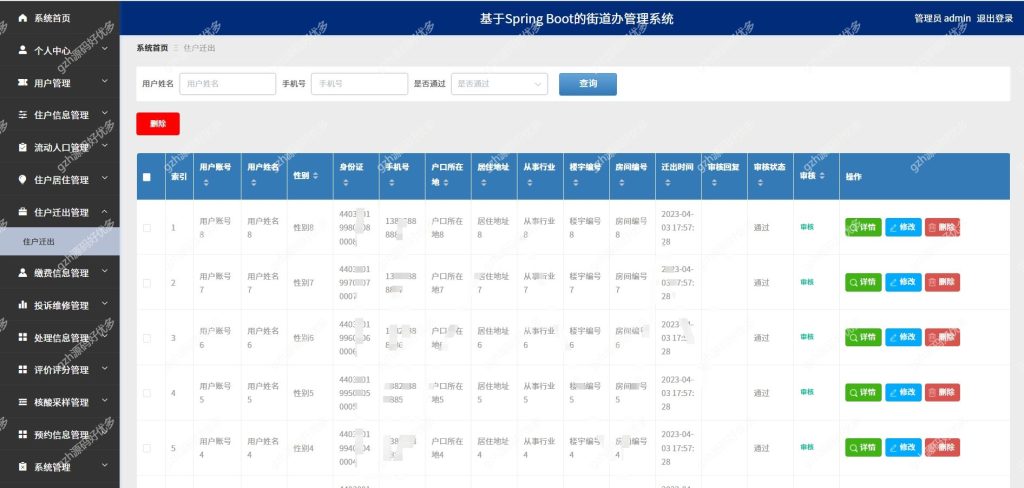
Task: Click 退出登录 in the top right
Action: click(x=995, y=18)
